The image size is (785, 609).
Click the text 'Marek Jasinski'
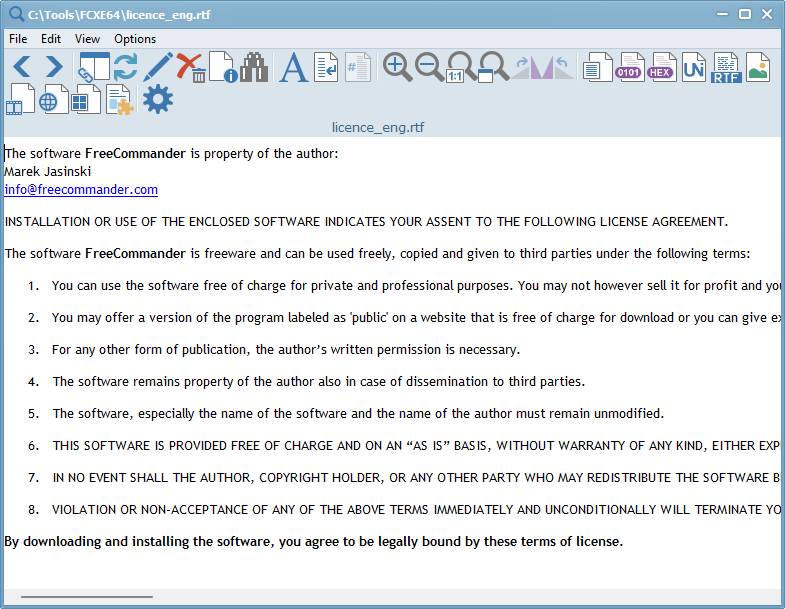pos(48,171)
